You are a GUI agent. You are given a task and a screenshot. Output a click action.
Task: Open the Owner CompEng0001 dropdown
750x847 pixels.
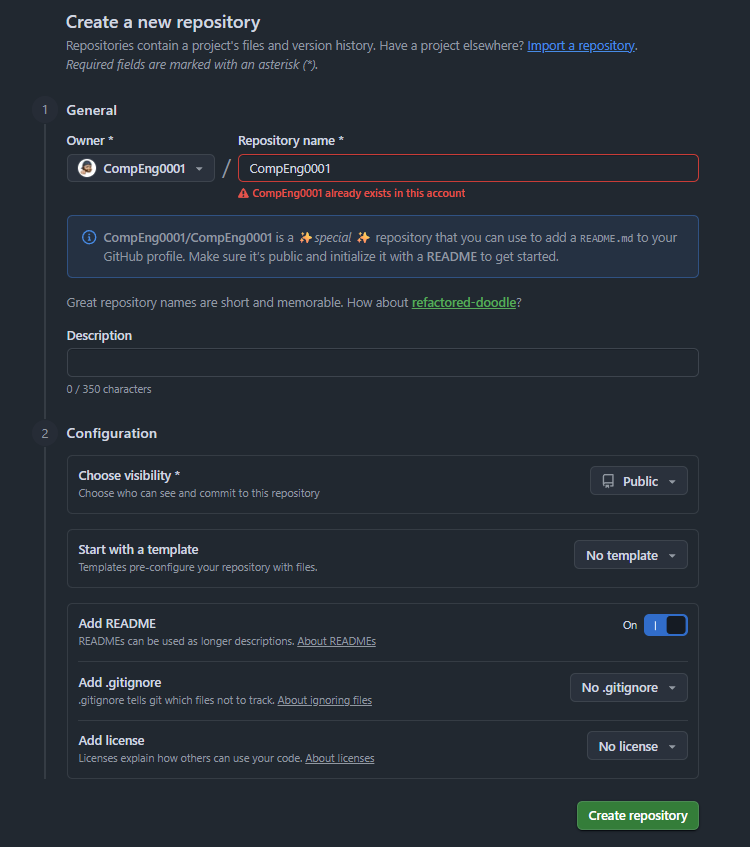tap(141, 168)
